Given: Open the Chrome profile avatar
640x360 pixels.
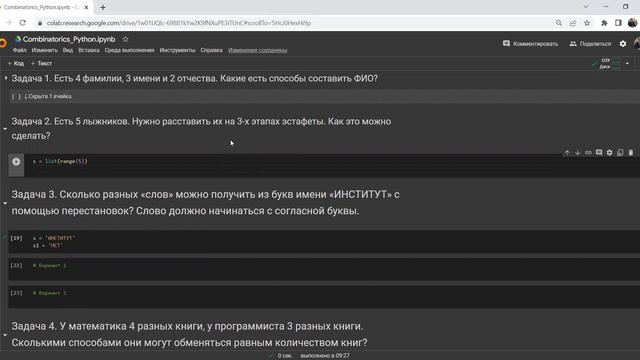Looking at the screenshot, I should coord(632,23).
